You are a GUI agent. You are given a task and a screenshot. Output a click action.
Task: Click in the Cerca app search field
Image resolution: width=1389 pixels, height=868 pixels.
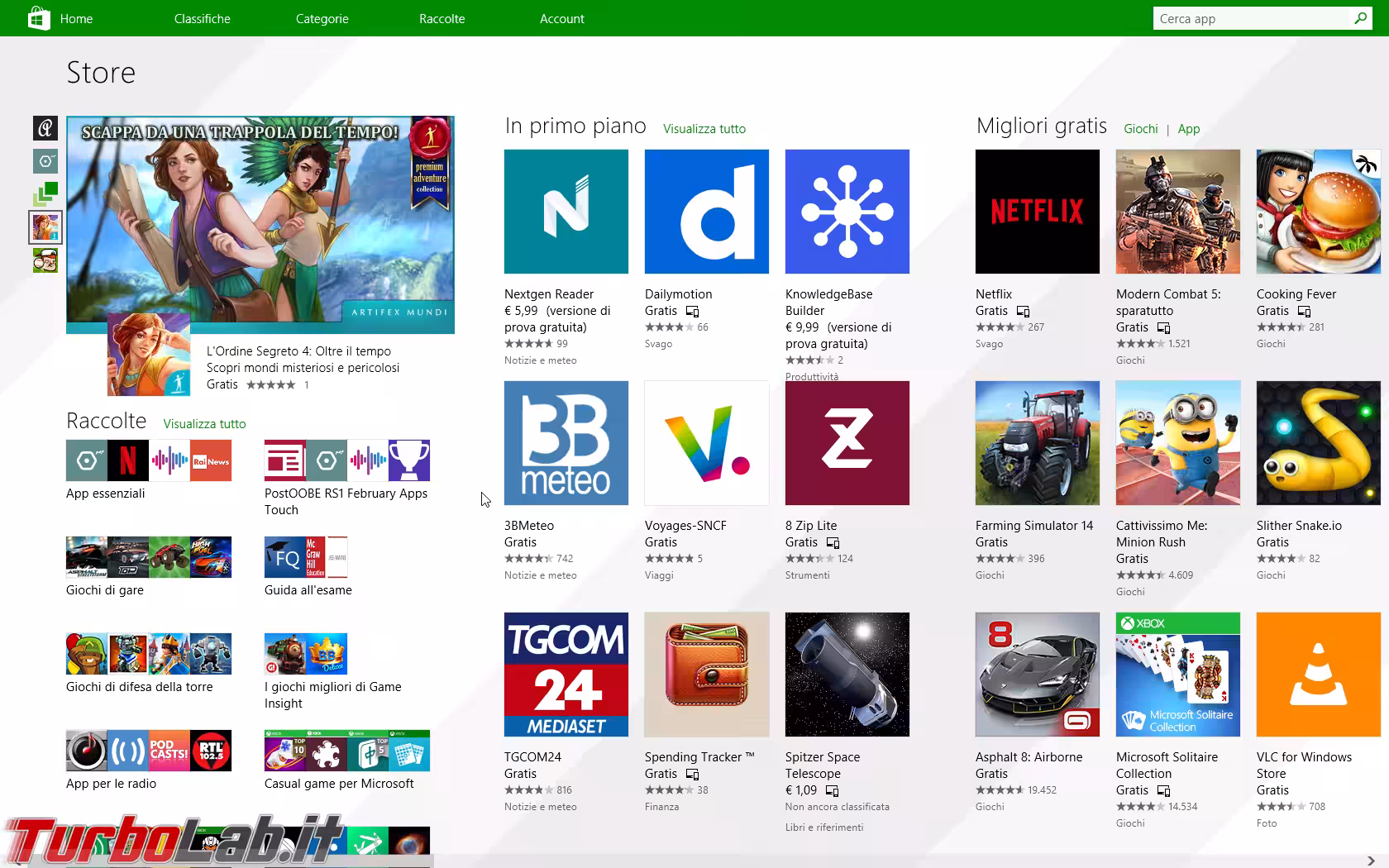[1248, 18]
